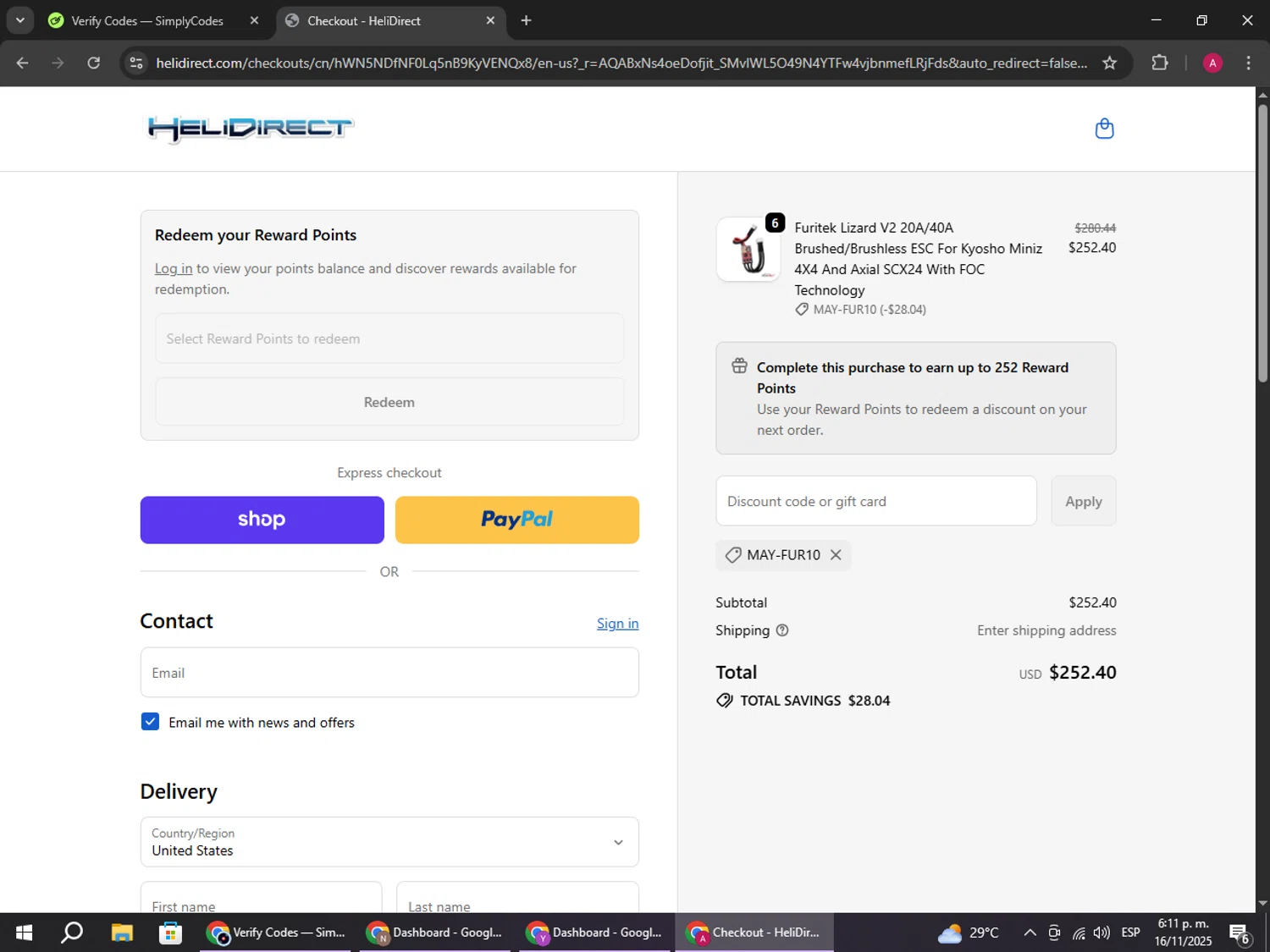The image size is (1270, 952).
Task: Click the Total amount $252.40
Action: (1083, 673)
